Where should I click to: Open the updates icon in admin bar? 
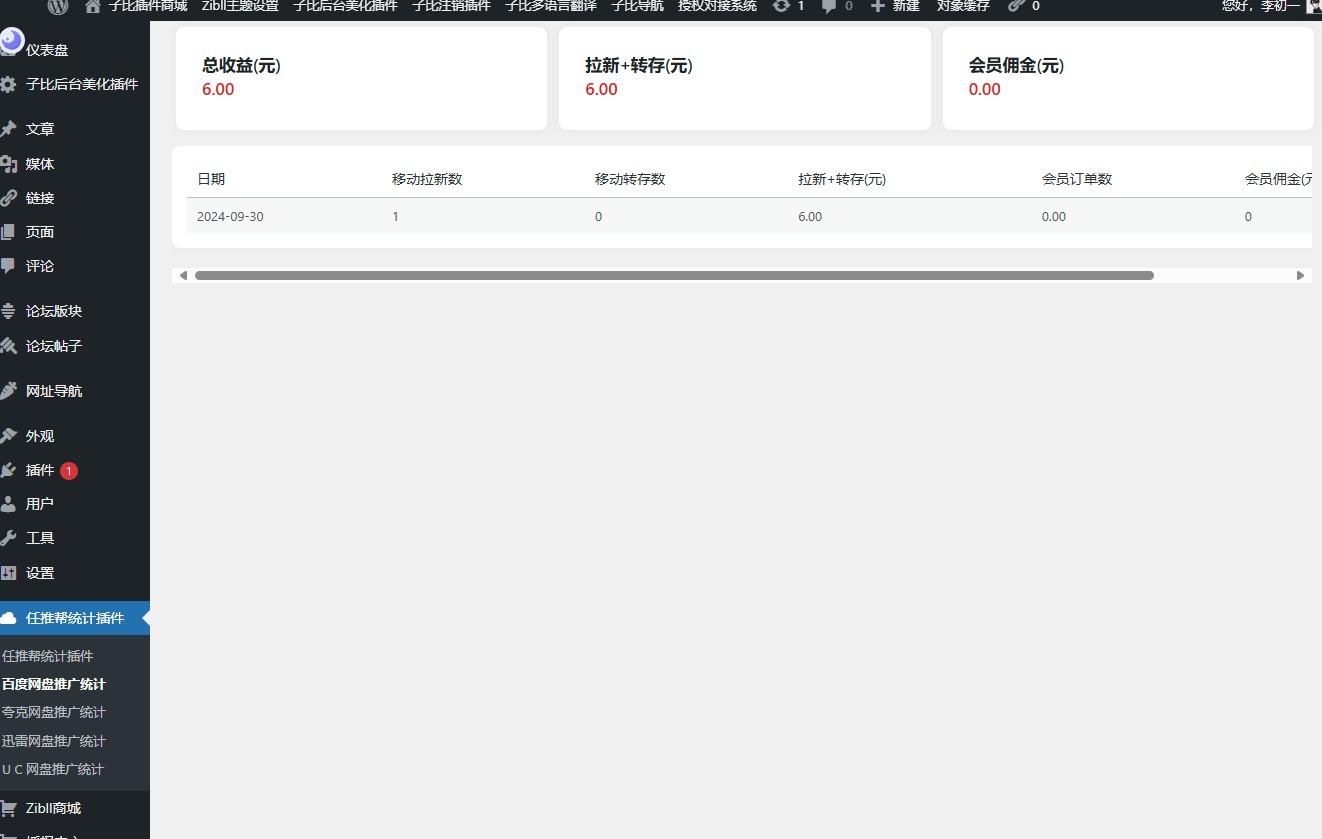tap(781, 6)
